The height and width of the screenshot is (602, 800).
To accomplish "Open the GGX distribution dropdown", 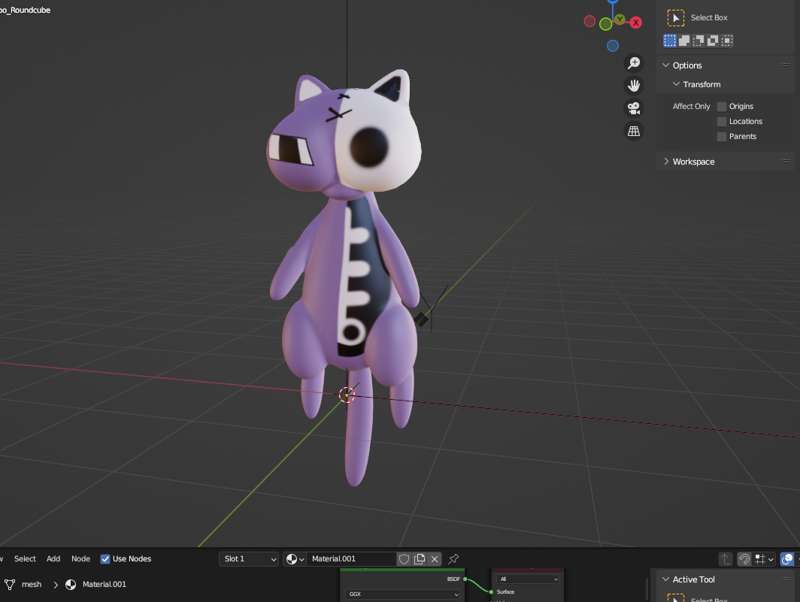I will pyautogui.click(x=403, y=594).
